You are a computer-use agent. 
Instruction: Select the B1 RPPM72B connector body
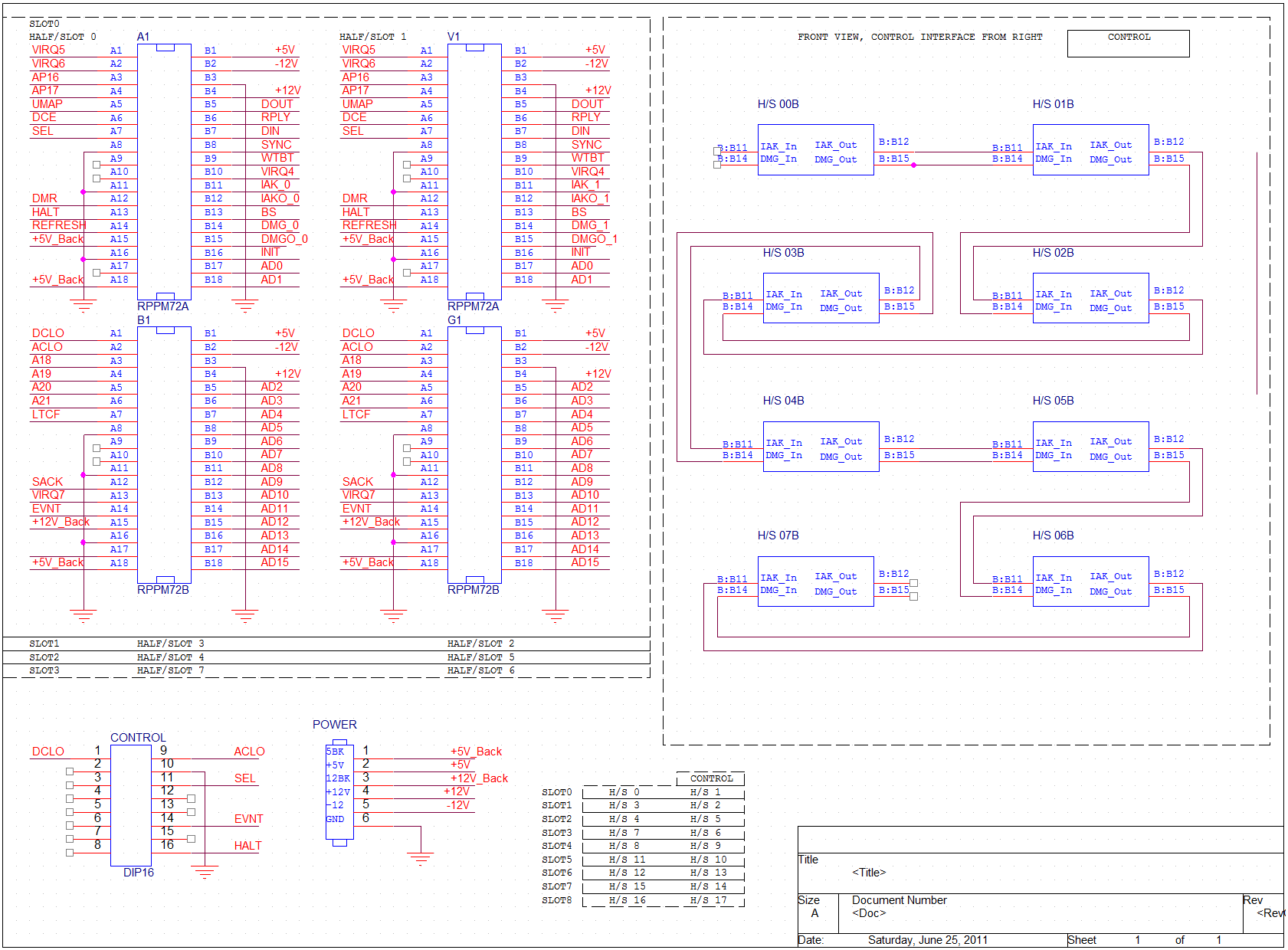(164, 455)
